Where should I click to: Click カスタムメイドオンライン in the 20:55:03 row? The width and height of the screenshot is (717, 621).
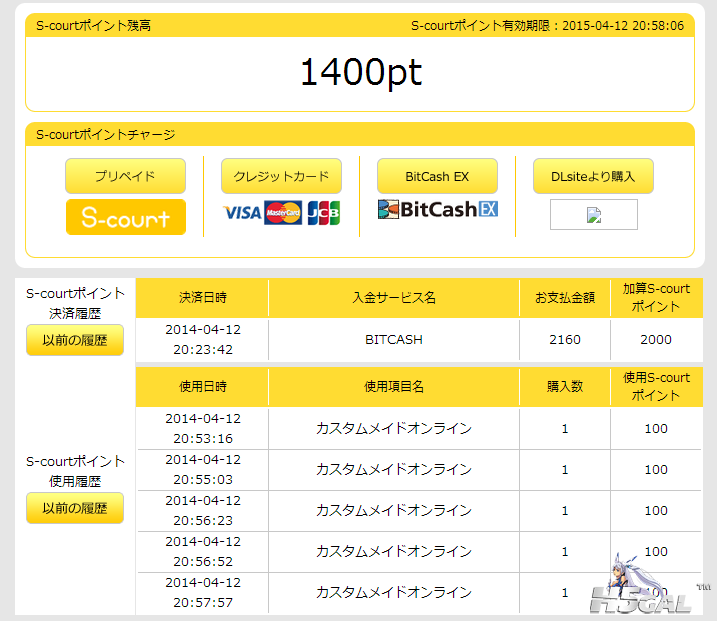(394, 470)
